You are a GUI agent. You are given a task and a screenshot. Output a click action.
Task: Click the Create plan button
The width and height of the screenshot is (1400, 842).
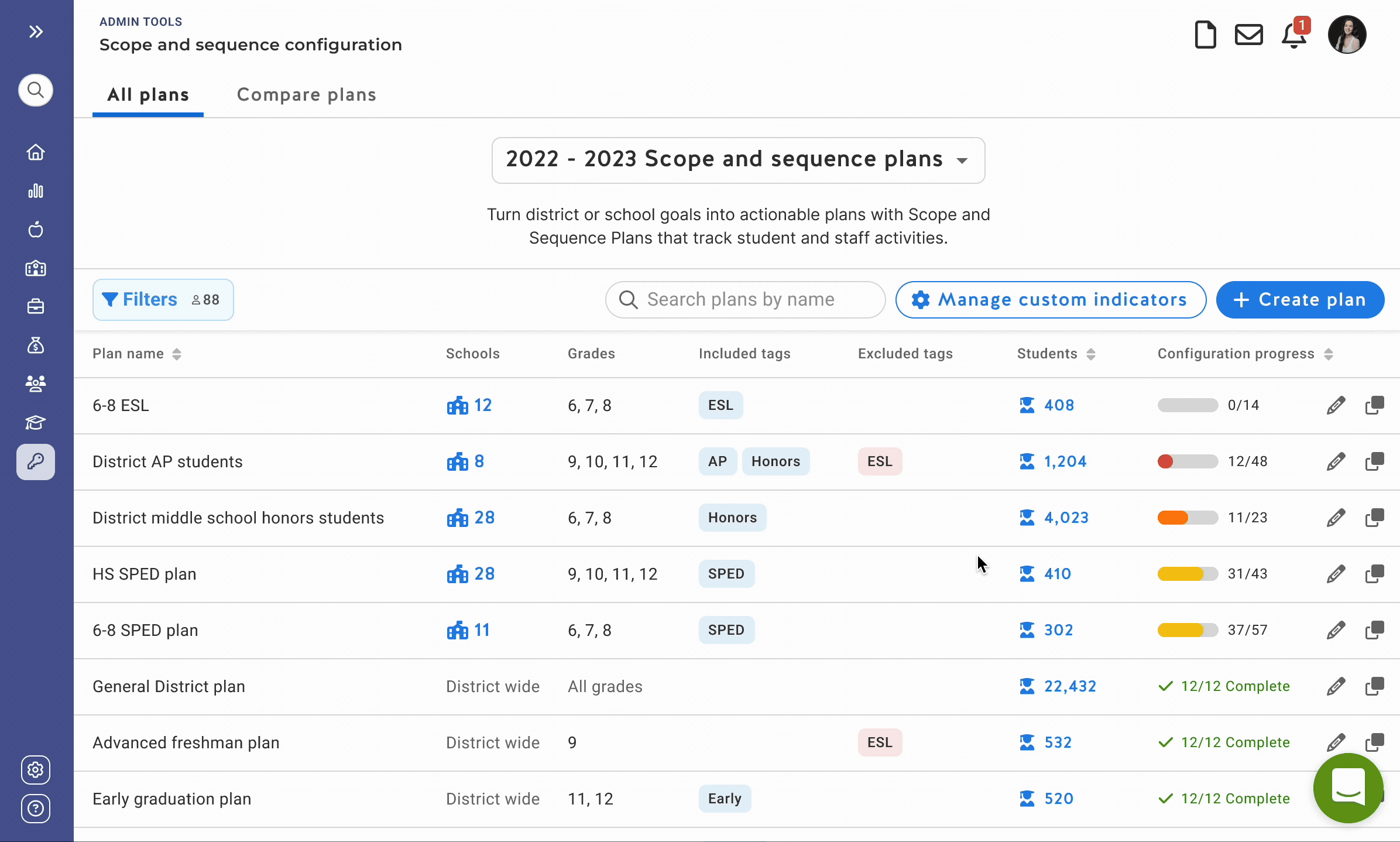[x=1300, y=300]
